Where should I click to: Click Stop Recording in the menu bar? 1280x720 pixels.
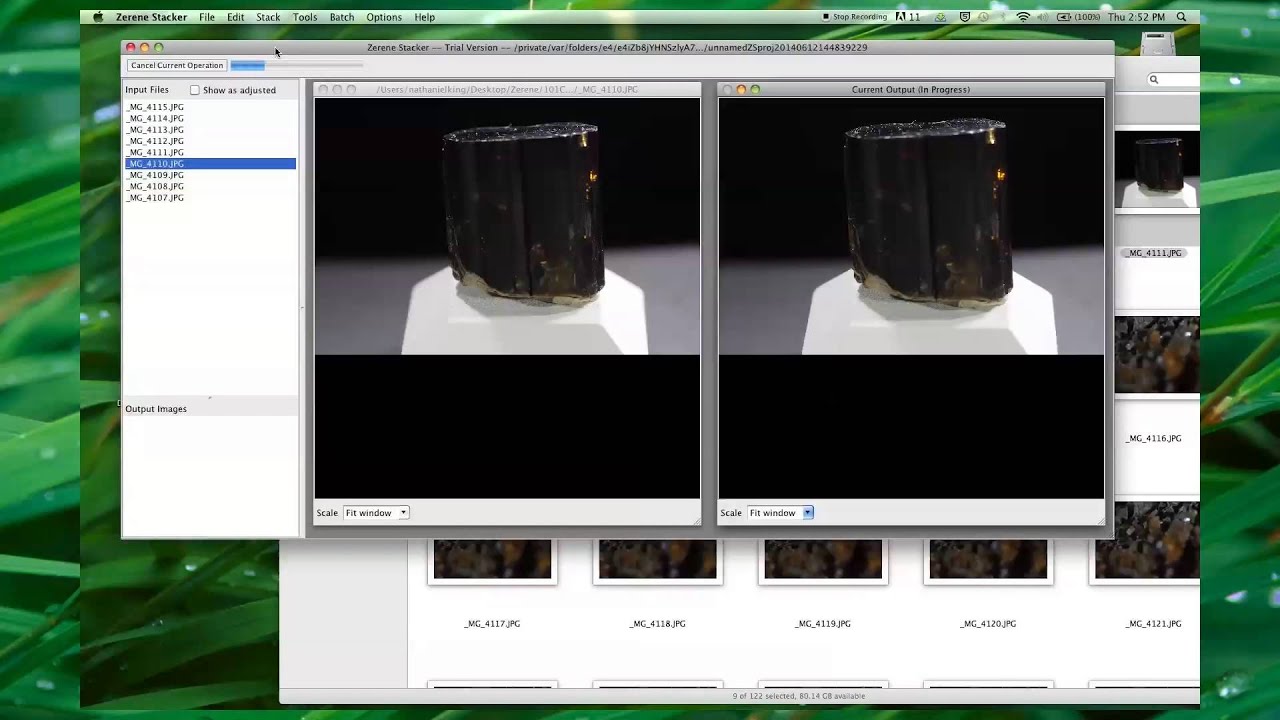(x=854, y=17)
